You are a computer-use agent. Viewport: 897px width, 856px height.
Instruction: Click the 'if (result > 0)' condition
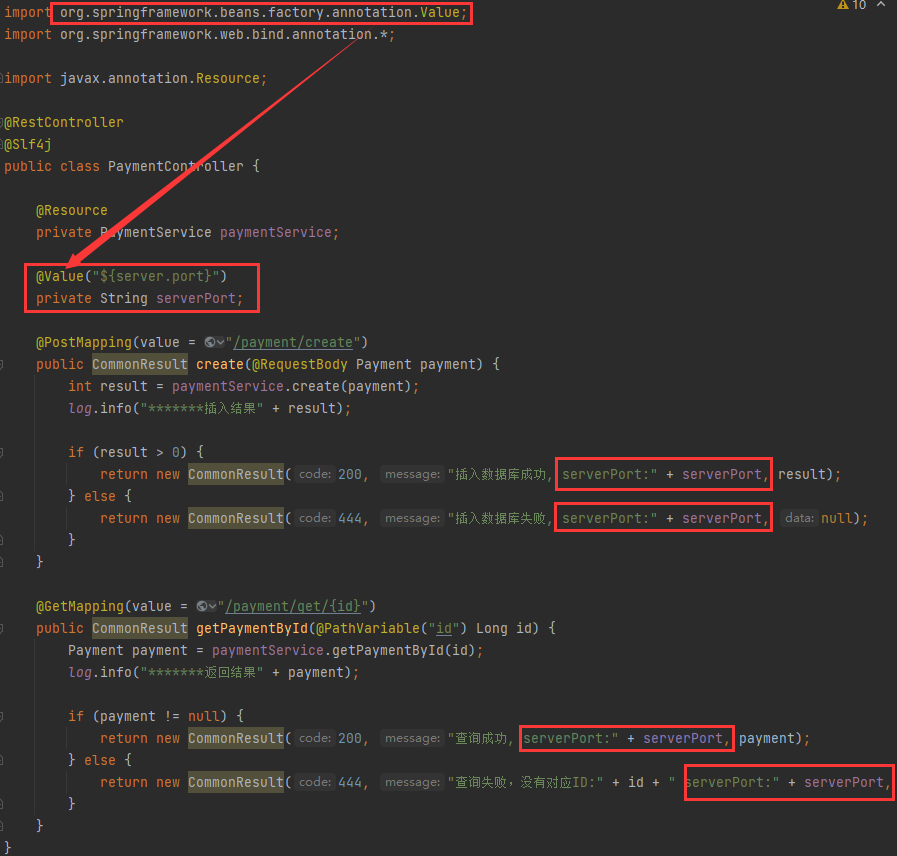[136, 452]
